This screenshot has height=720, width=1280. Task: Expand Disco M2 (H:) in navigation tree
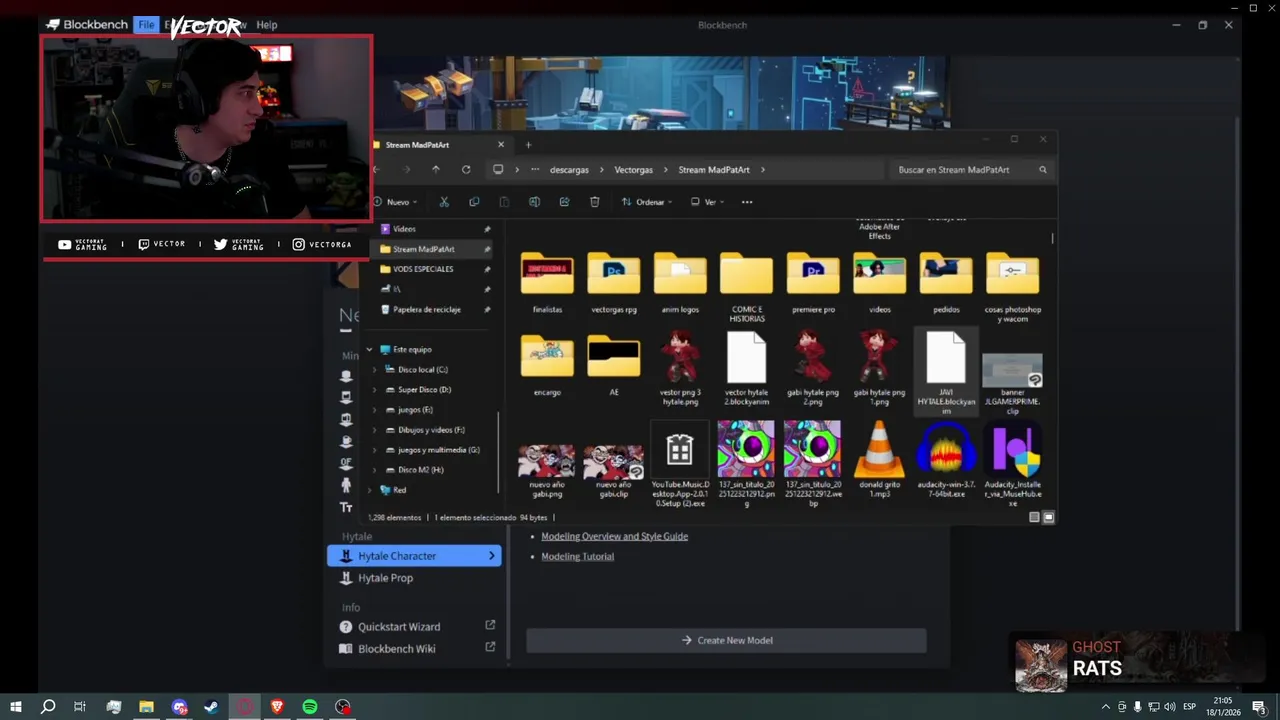(x=375, y=470)
